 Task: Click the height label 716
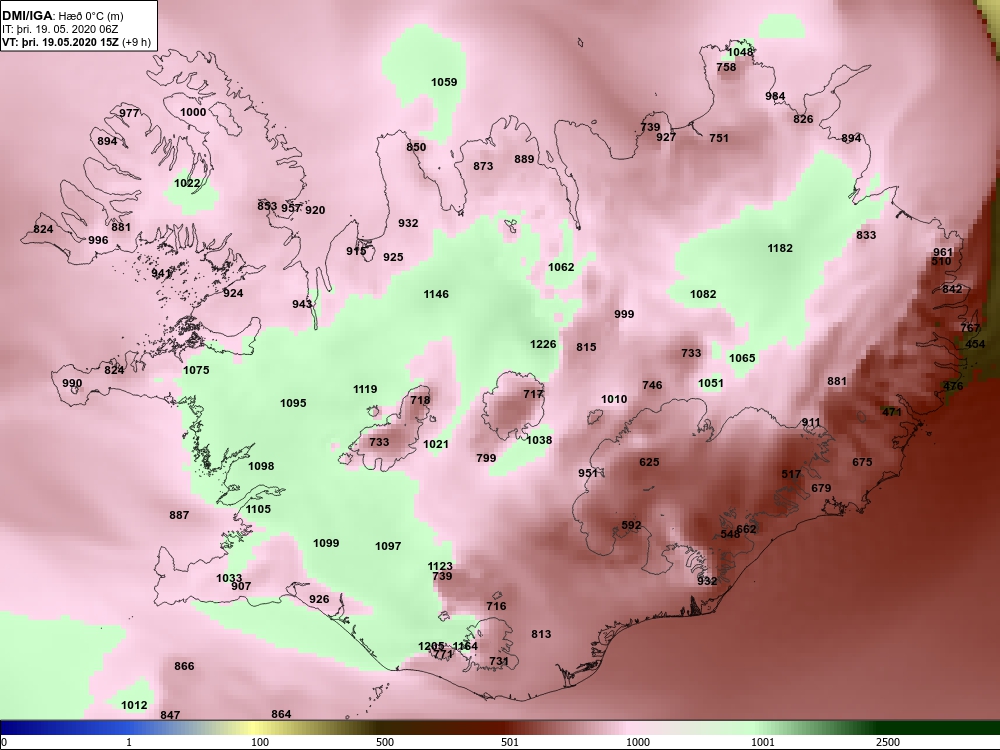(496, 606)
